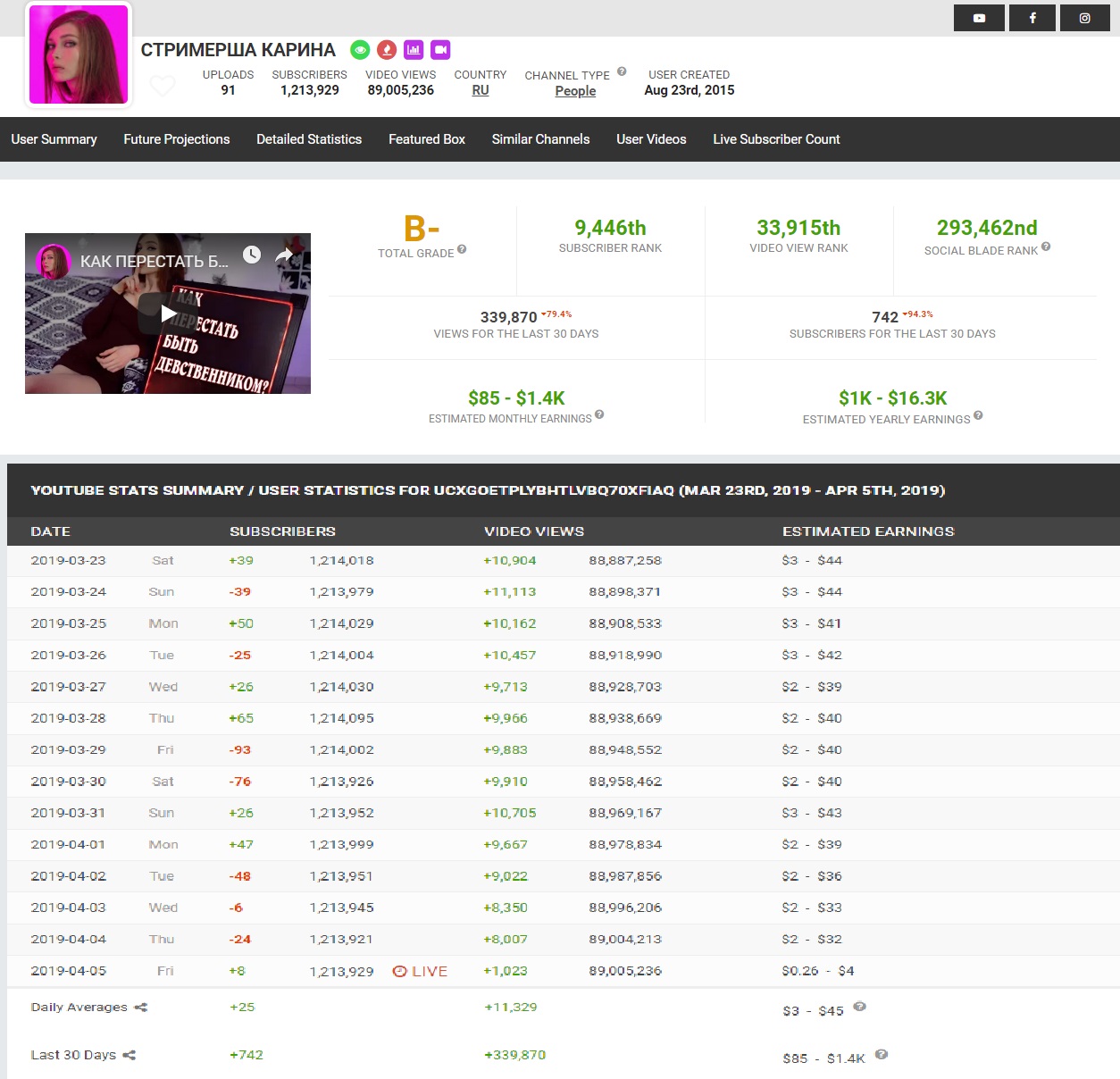Follow the People channel type link
The height and width of the screenshot is (1079, 1120).
(x=575, y=91)
